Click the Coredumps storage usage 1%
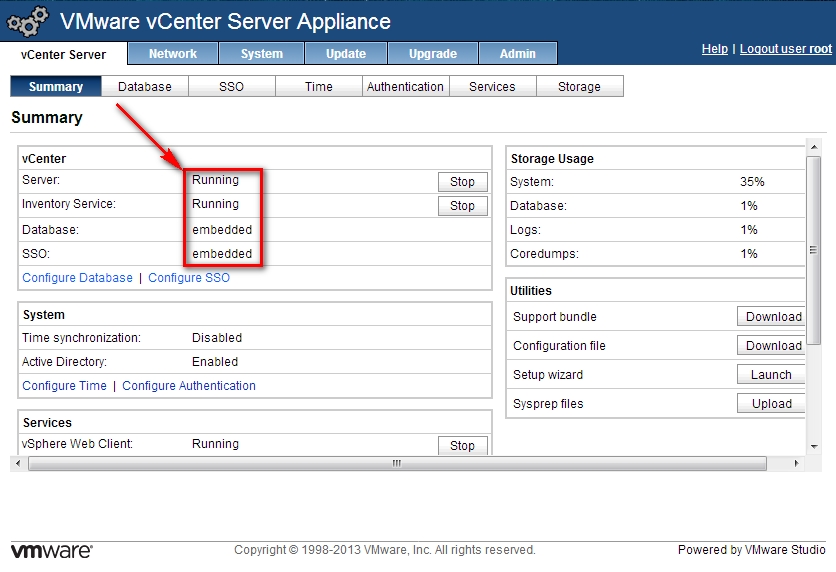 click(749, 254)
